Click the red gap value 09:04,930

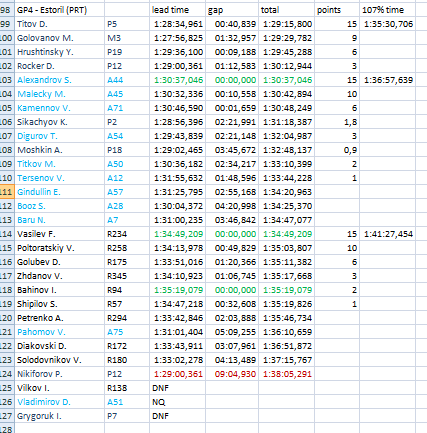232,374
